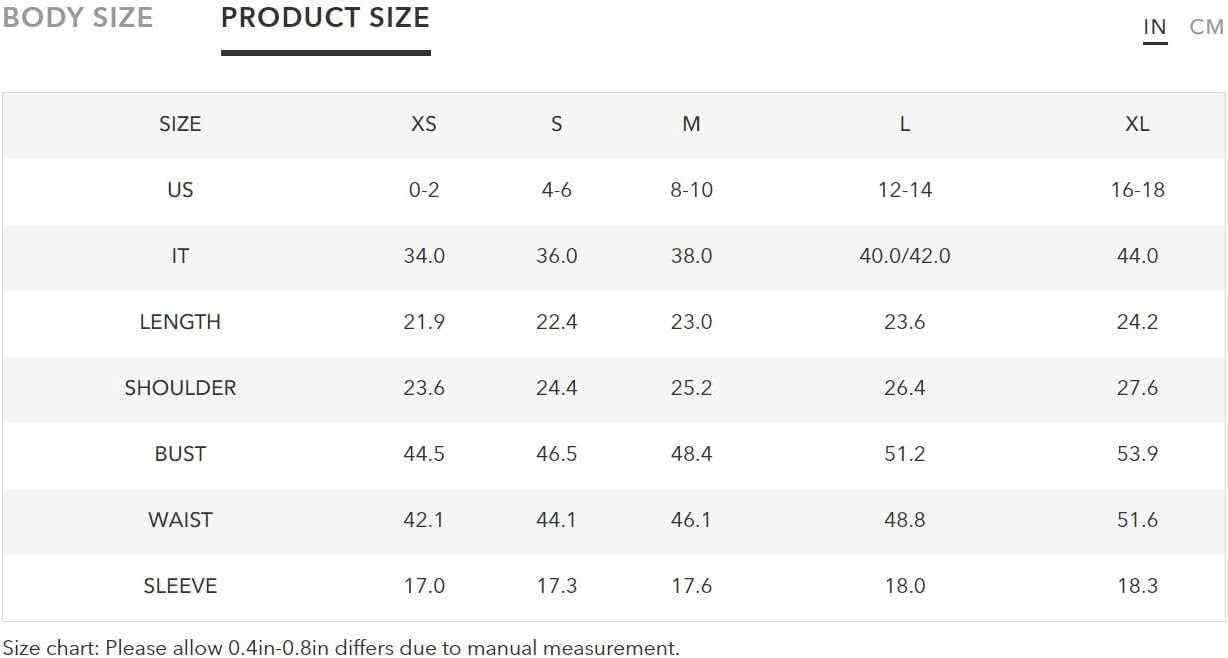This screenshot has height=658, width=1228.
Task: Select the M size column header
Action: coord(691,124)
